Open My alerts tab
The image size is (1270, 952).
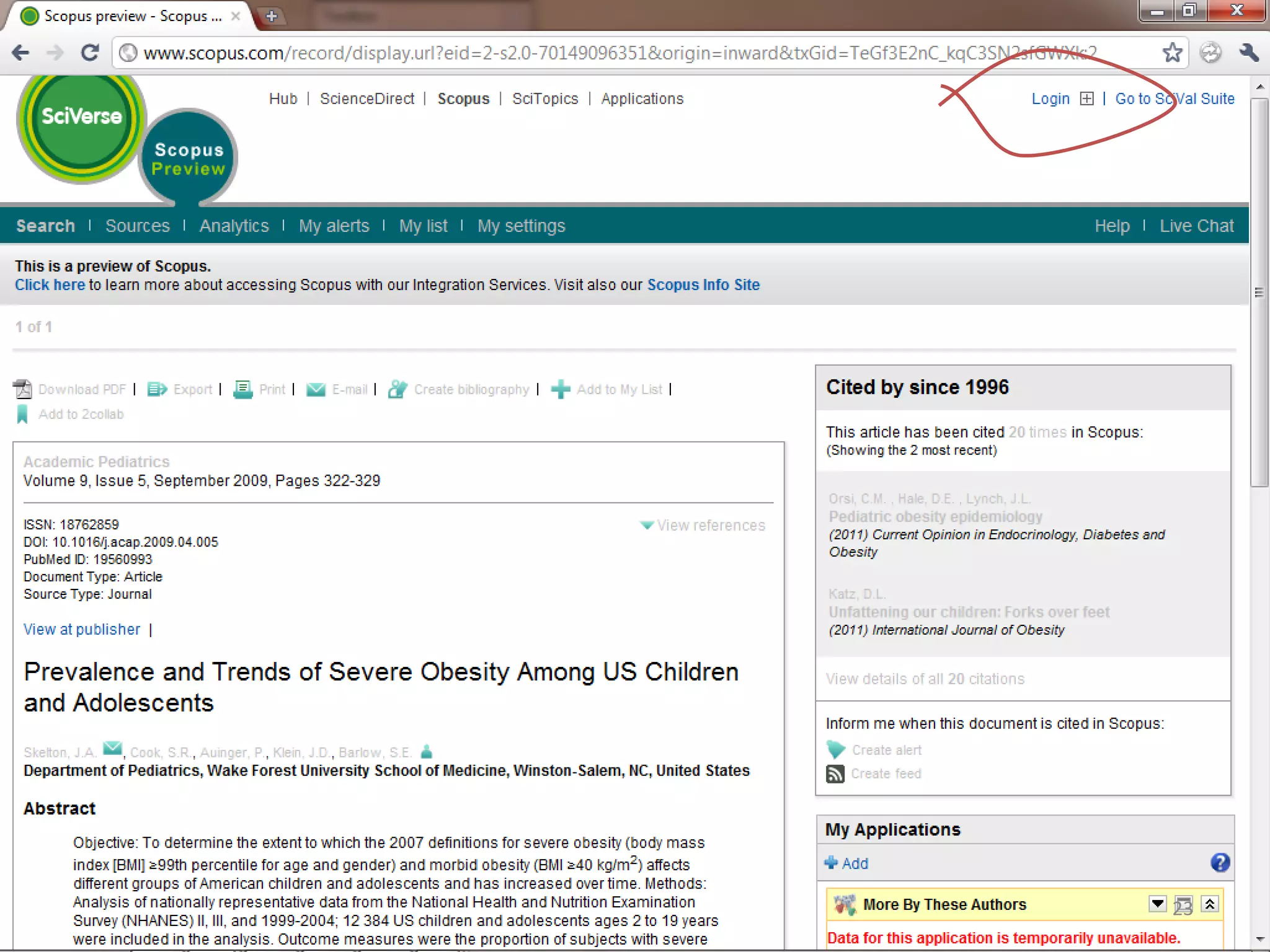click(334, 226)
